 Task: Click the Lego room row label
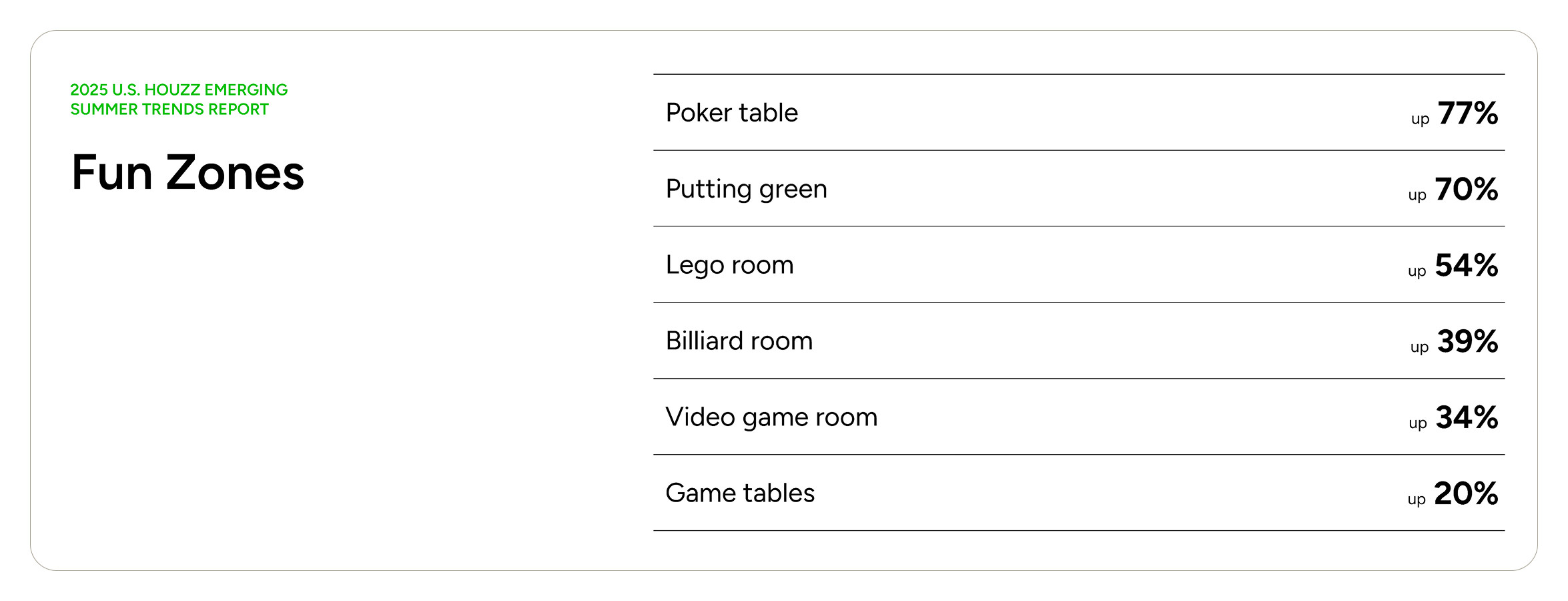tap(730, 265)
